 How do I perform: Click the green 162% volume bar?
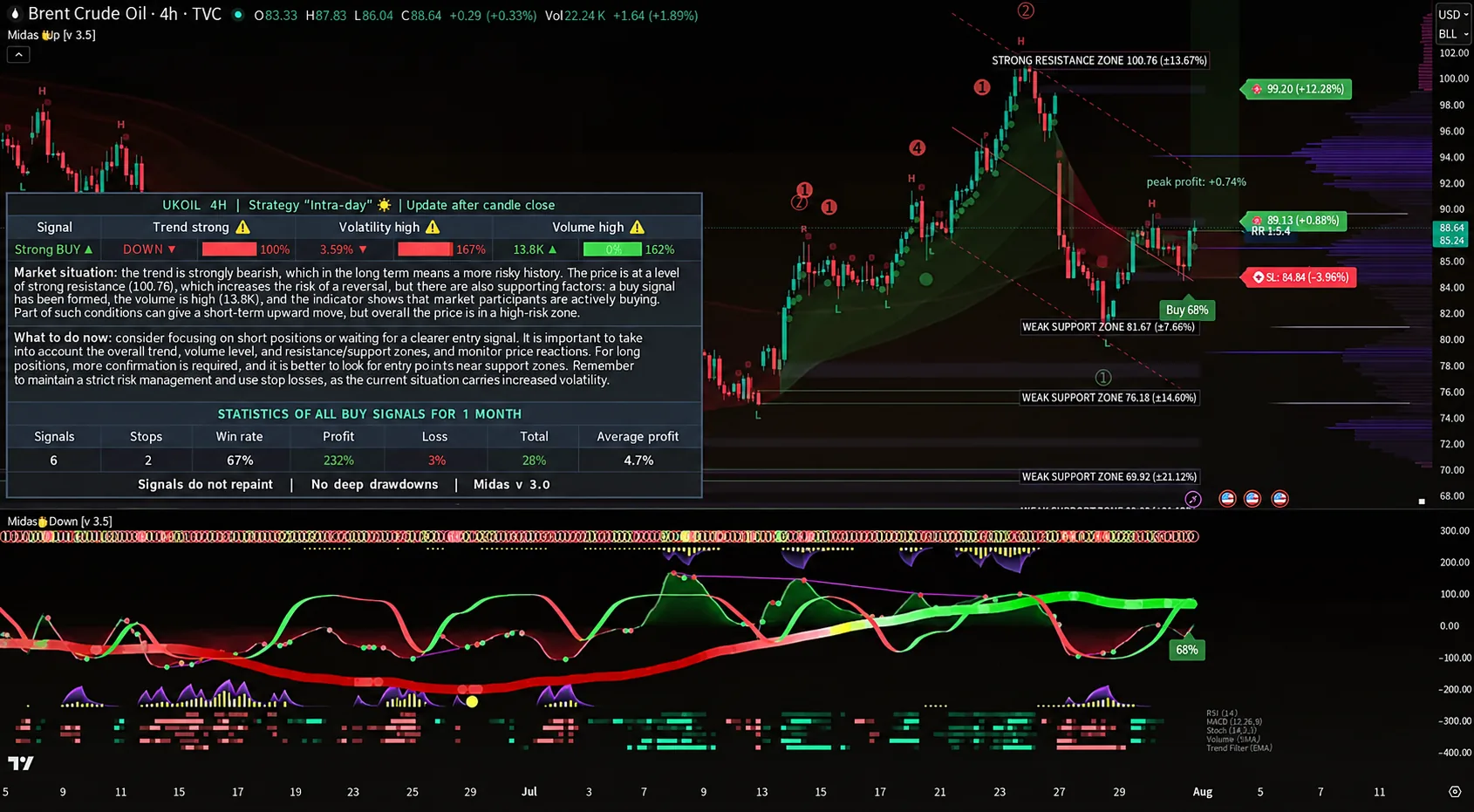coord(611,249)
